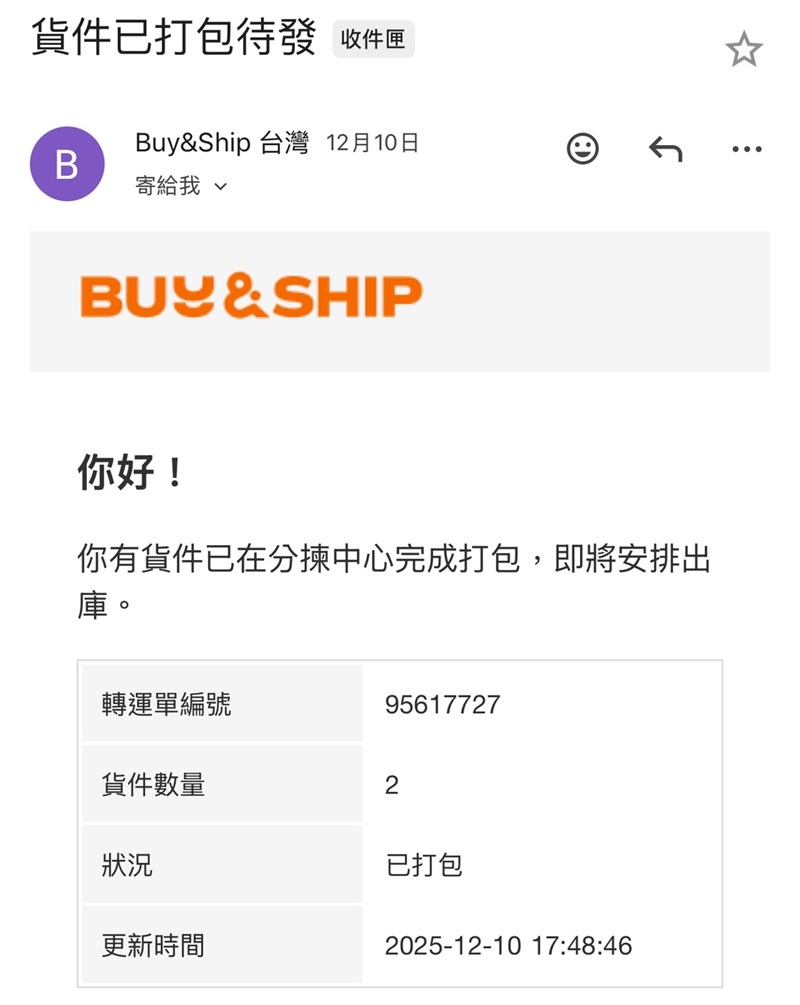Tap the 轉運單編號 row label
The width and height of the screenshot is (800, 1005).
[x=166, y=704]
